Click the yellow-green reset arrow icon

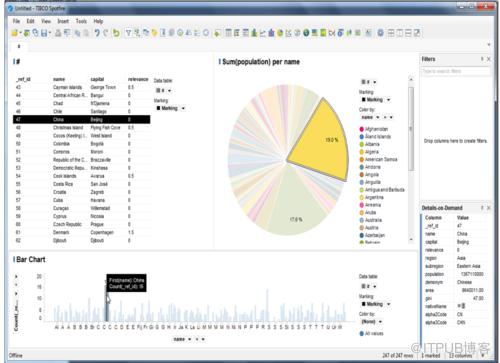click(116, 33)
